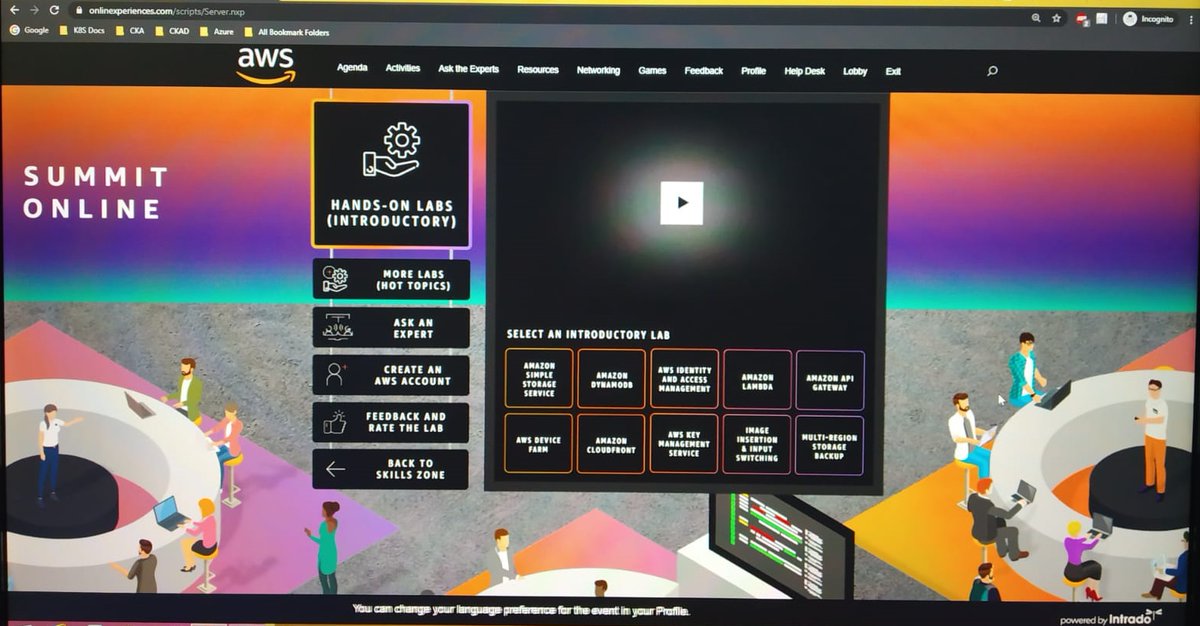The height and width of the screenshot is (626, 1200).
Task: Select the Multi-Region Storage Backup lab
Action: tap(830, 445)
